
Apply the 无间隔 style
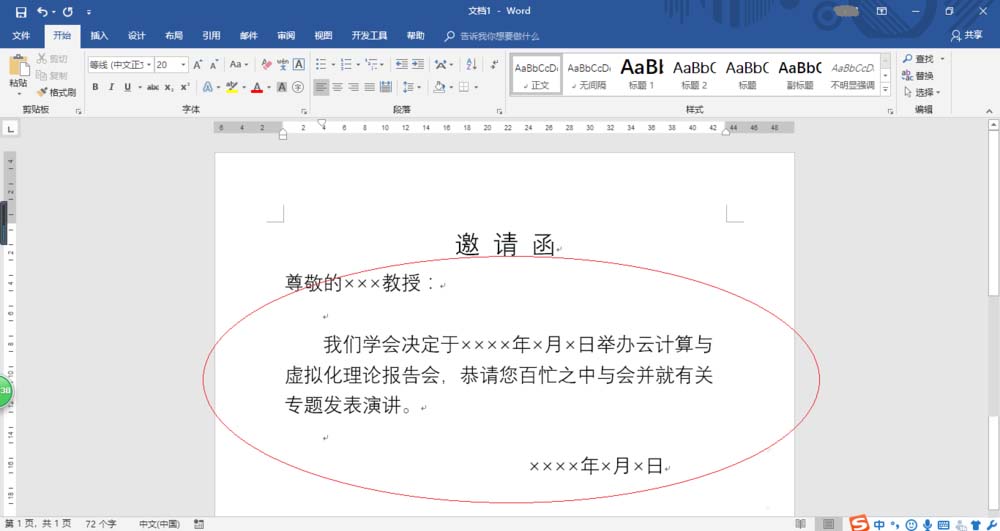pyautogui.click(x=589, y=74)
